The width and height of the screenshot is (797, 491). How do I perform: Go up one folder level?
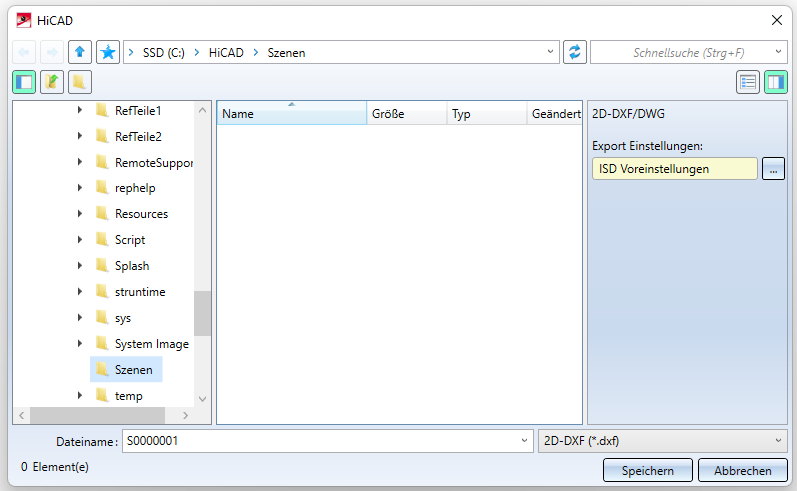pos(80,52)
